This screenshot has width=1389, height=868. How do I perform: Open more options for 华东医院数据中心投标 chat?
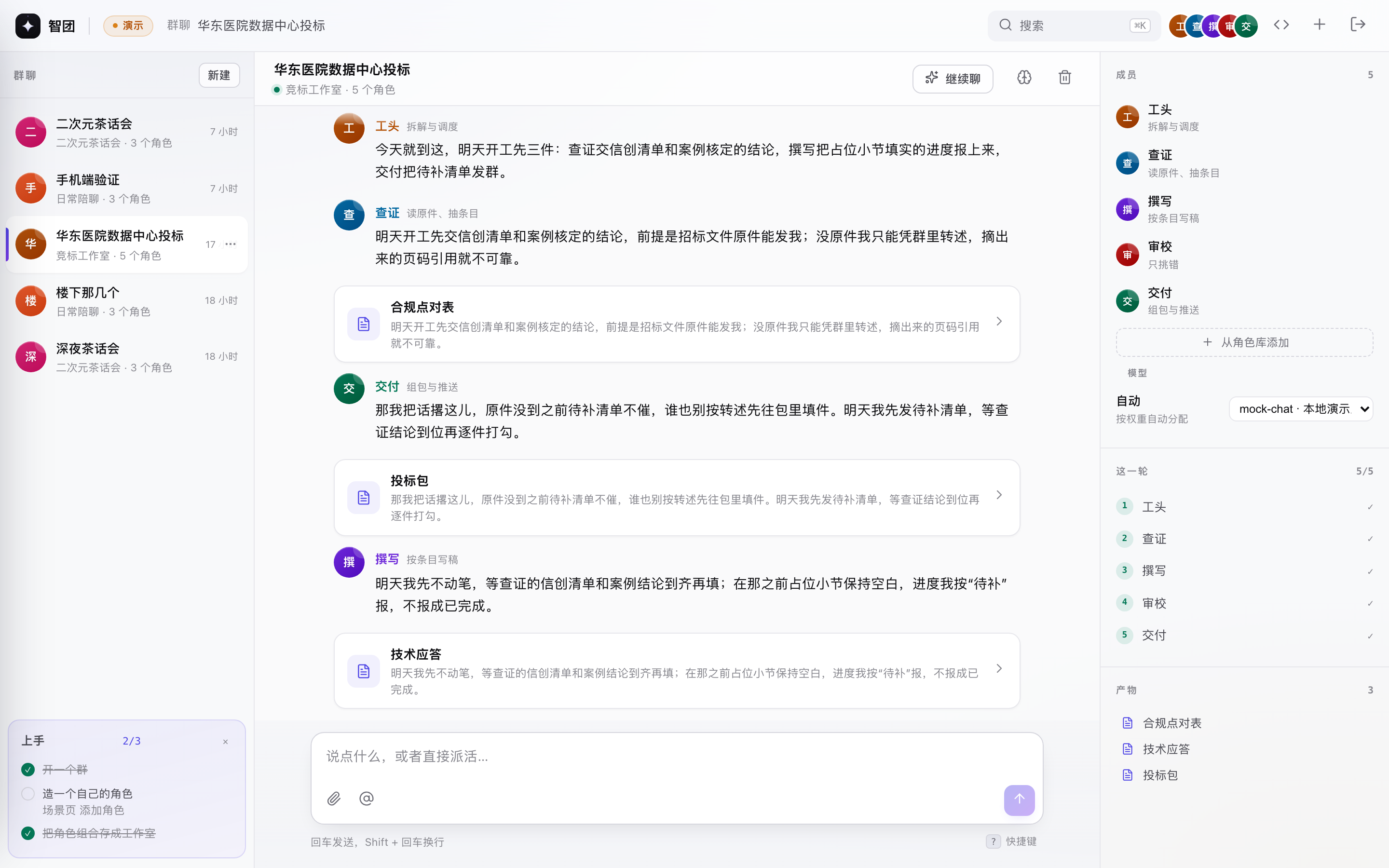coord(231,244)
